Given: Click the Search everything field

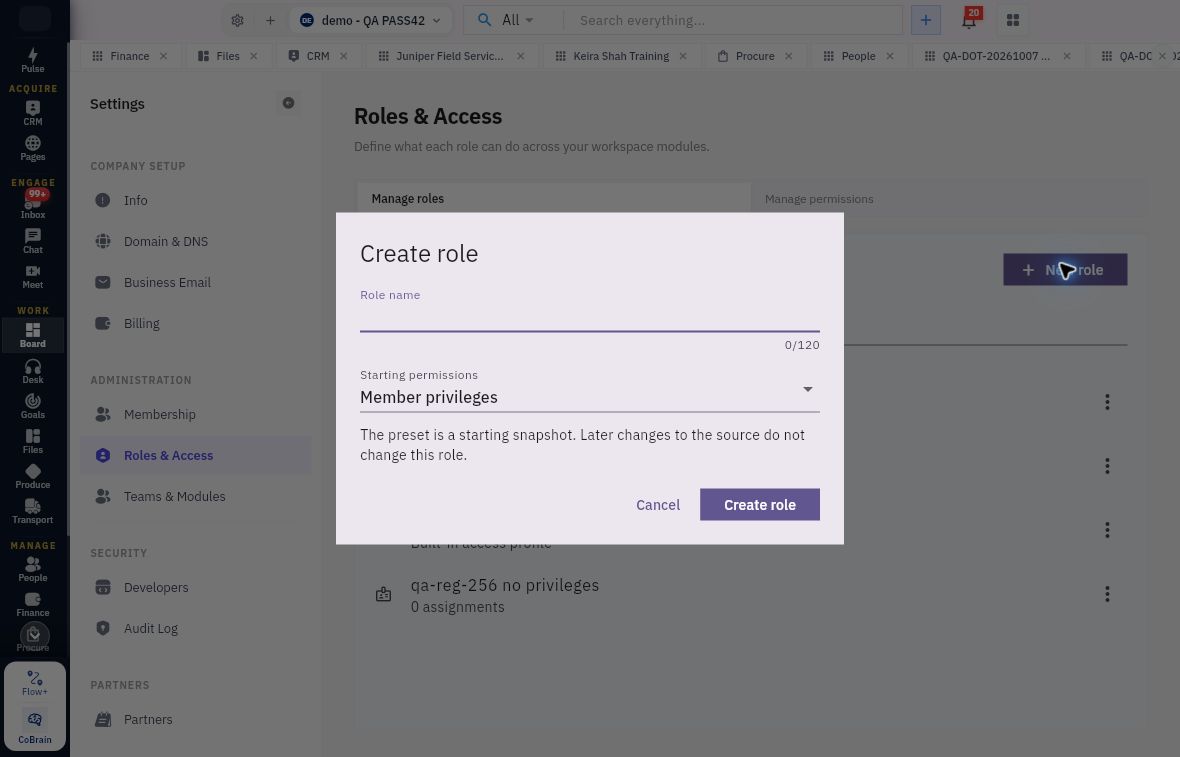Looking at the screenshot, I should [x=732, y=20].
